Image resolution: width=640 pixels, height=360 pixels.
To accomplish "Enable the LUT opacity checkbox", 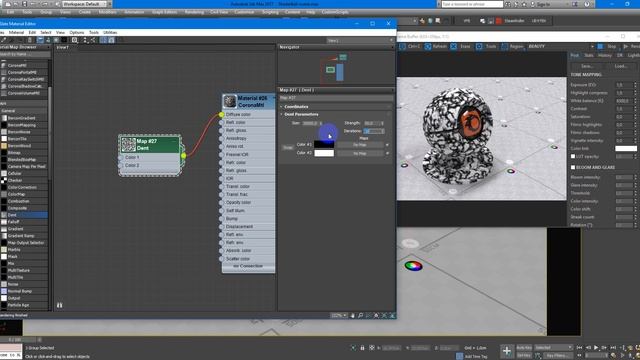I will pyautogui.click(x=573, y=157).
